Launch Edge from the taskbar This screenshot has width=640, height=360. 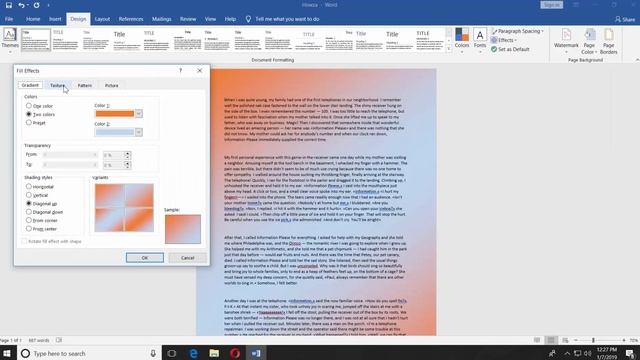tap(193, 353)
